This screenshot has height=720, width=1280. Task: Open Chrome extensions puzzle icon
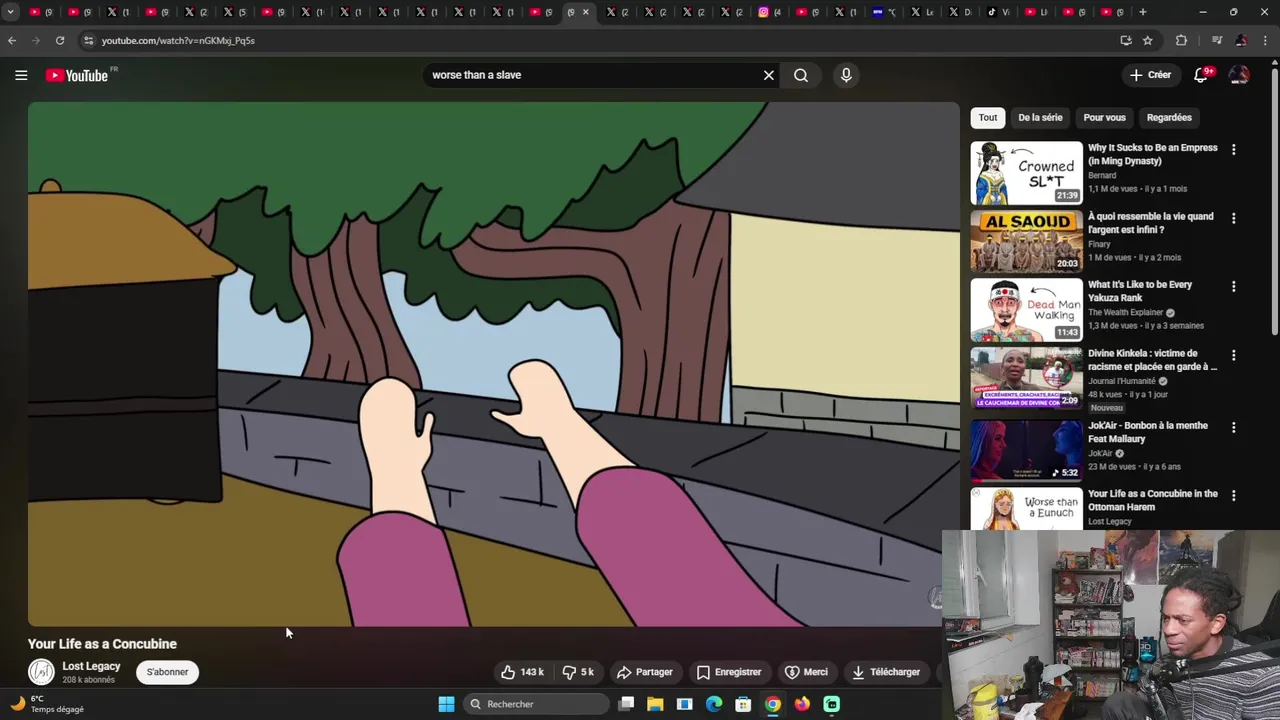pyautogui.click(x=1181, y=40)
